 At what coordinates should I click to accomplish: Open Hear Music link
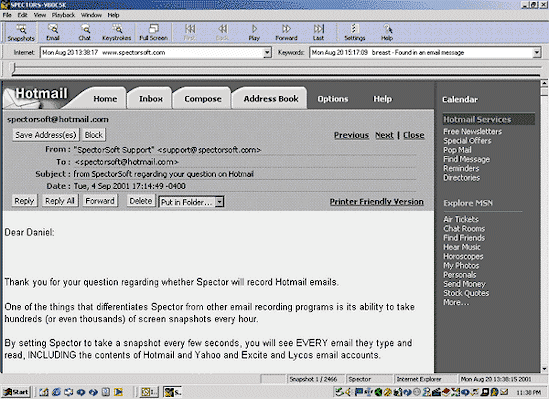pyautogui.click(x=462, y=247)
